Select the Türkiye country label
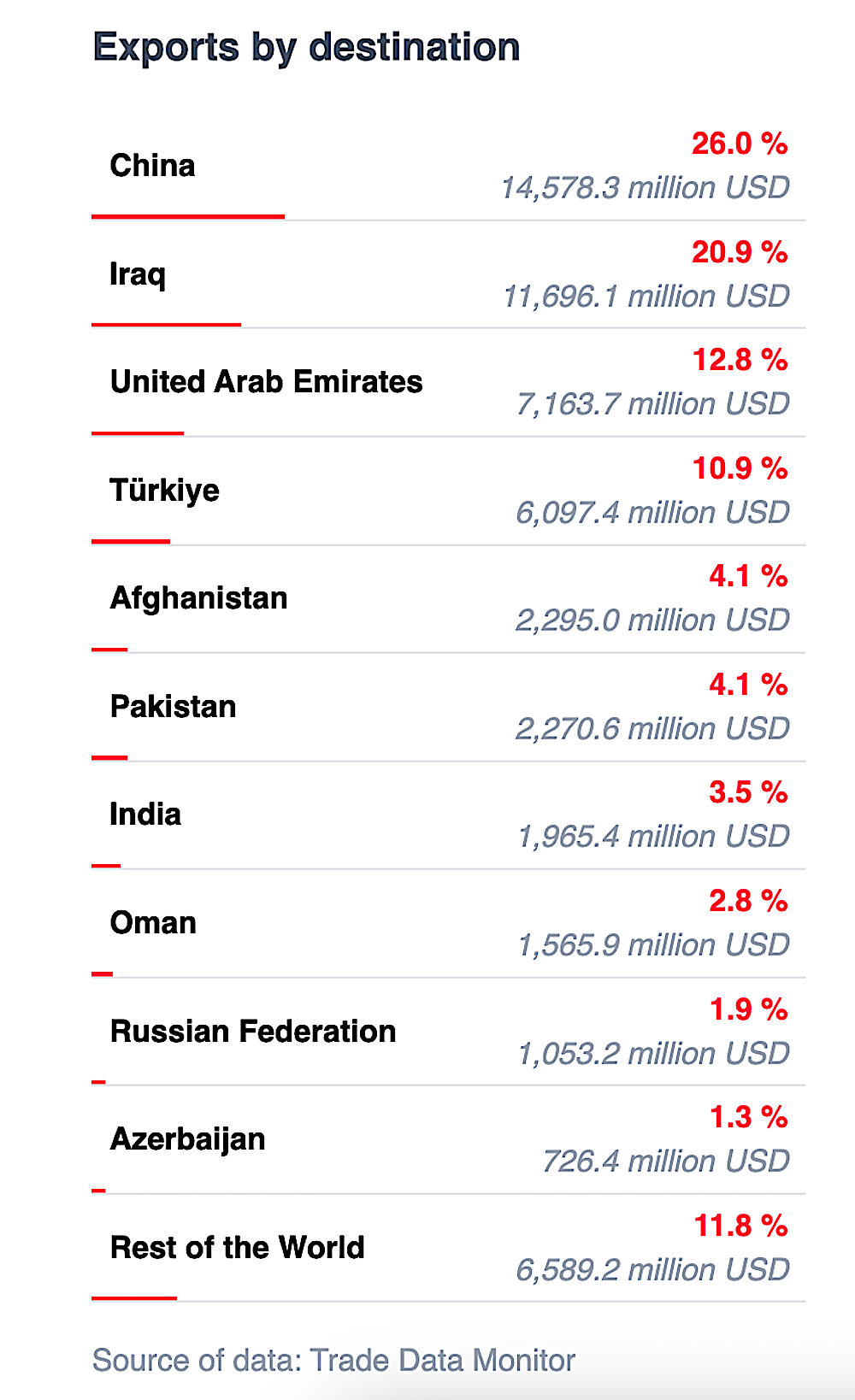The width and height of the screenshot is (855, 1400). (165, 491)
